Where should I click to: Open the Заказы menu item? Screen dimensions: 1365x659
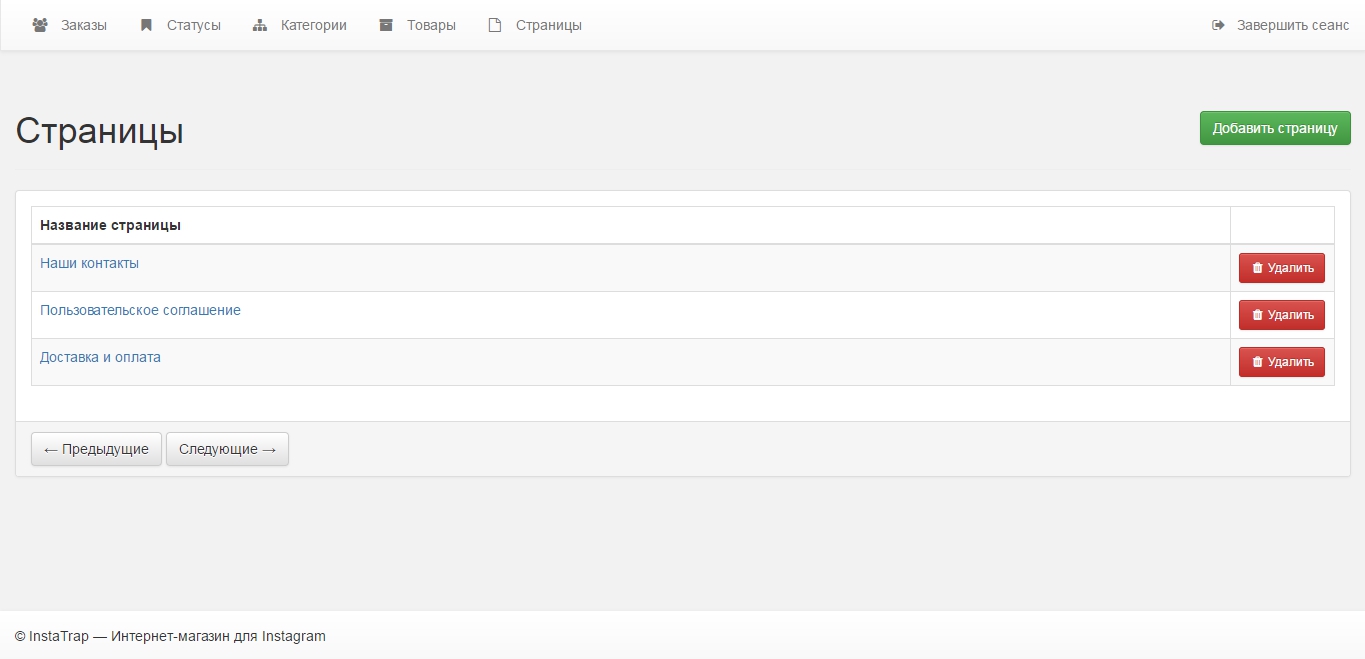coord(83,25)
